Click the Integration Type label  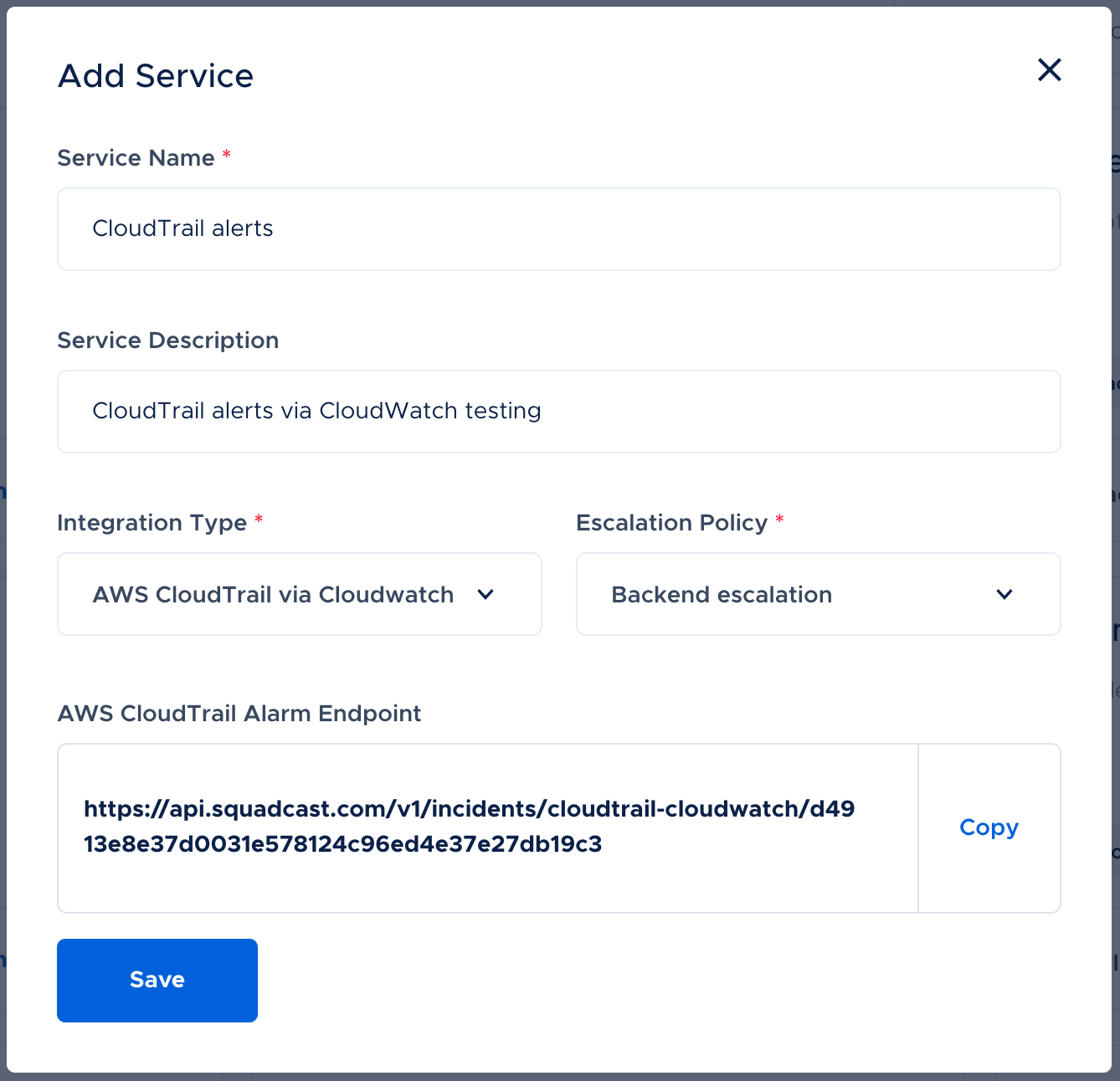pos(152,523)
